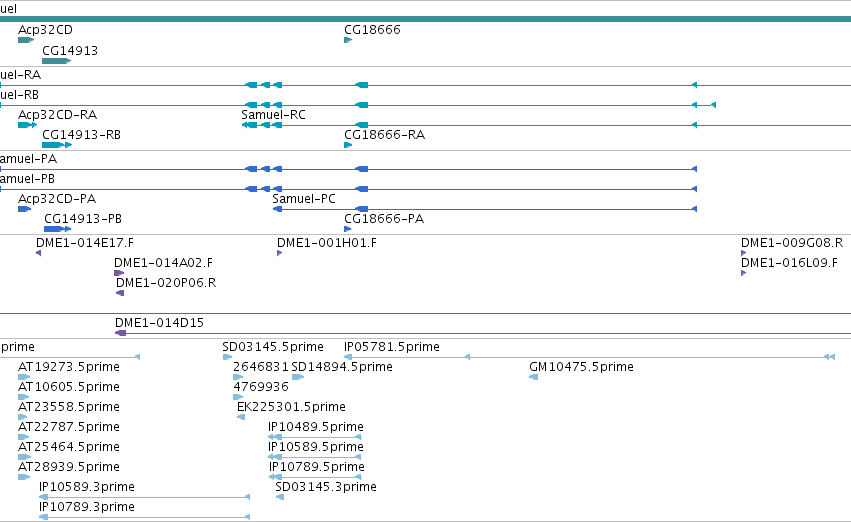Select the DME1-001H01.F feature label
851x522 pixels.
[x=327, y=243]
